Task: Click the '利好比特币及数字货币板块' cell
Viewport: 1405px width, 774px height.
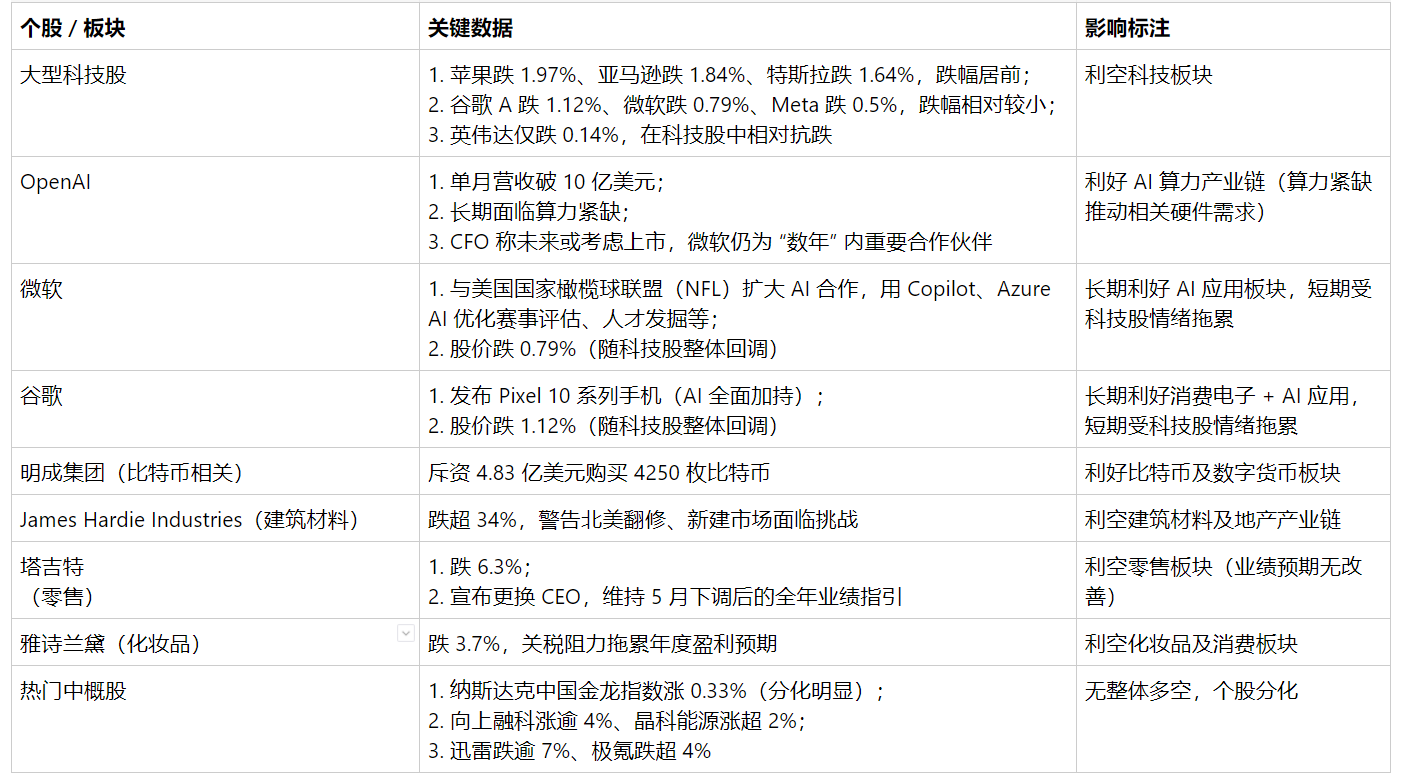Action: [1233, 471]
